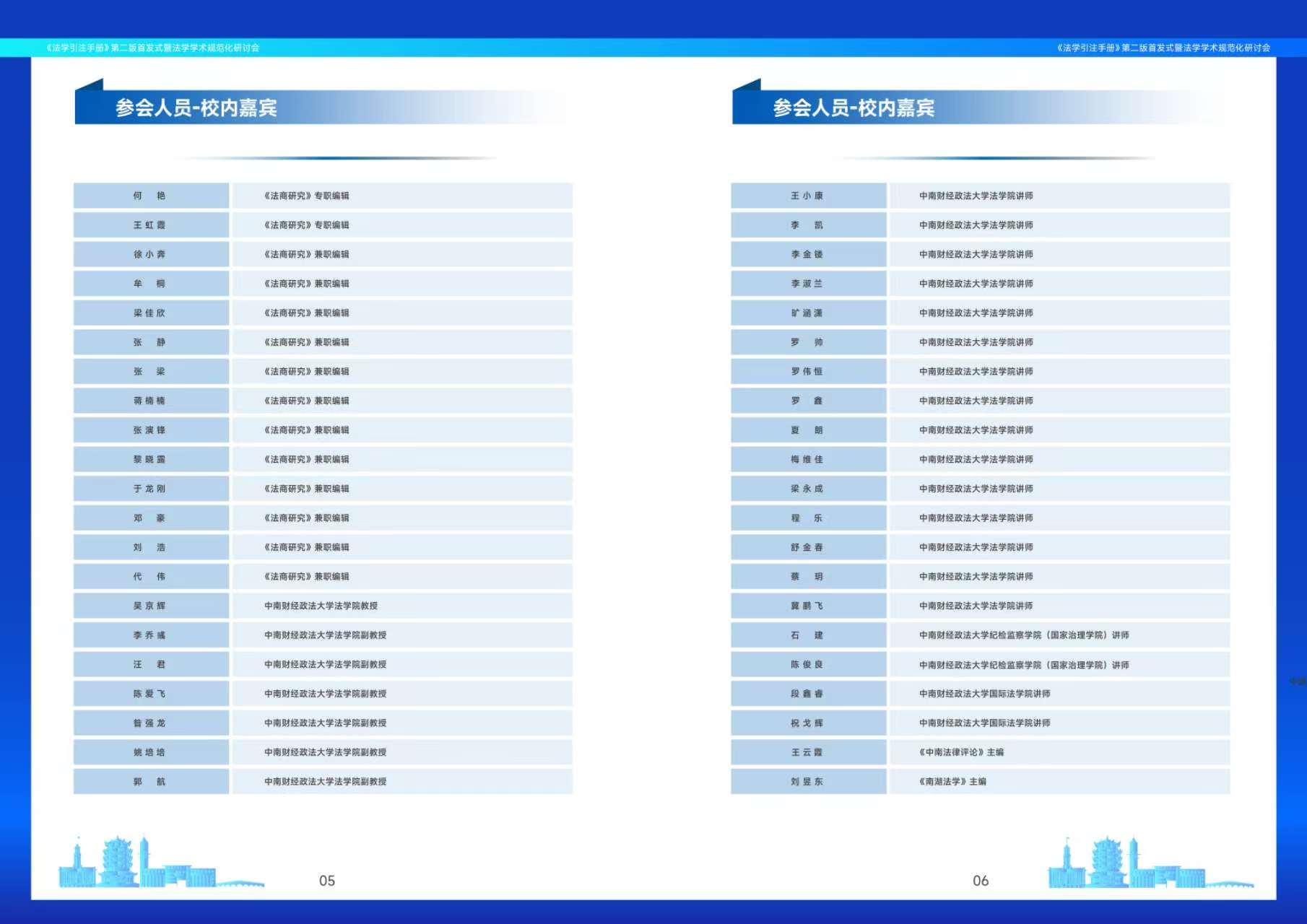Click the small arrow mark on the right blue border

(x=1298, y=681)
